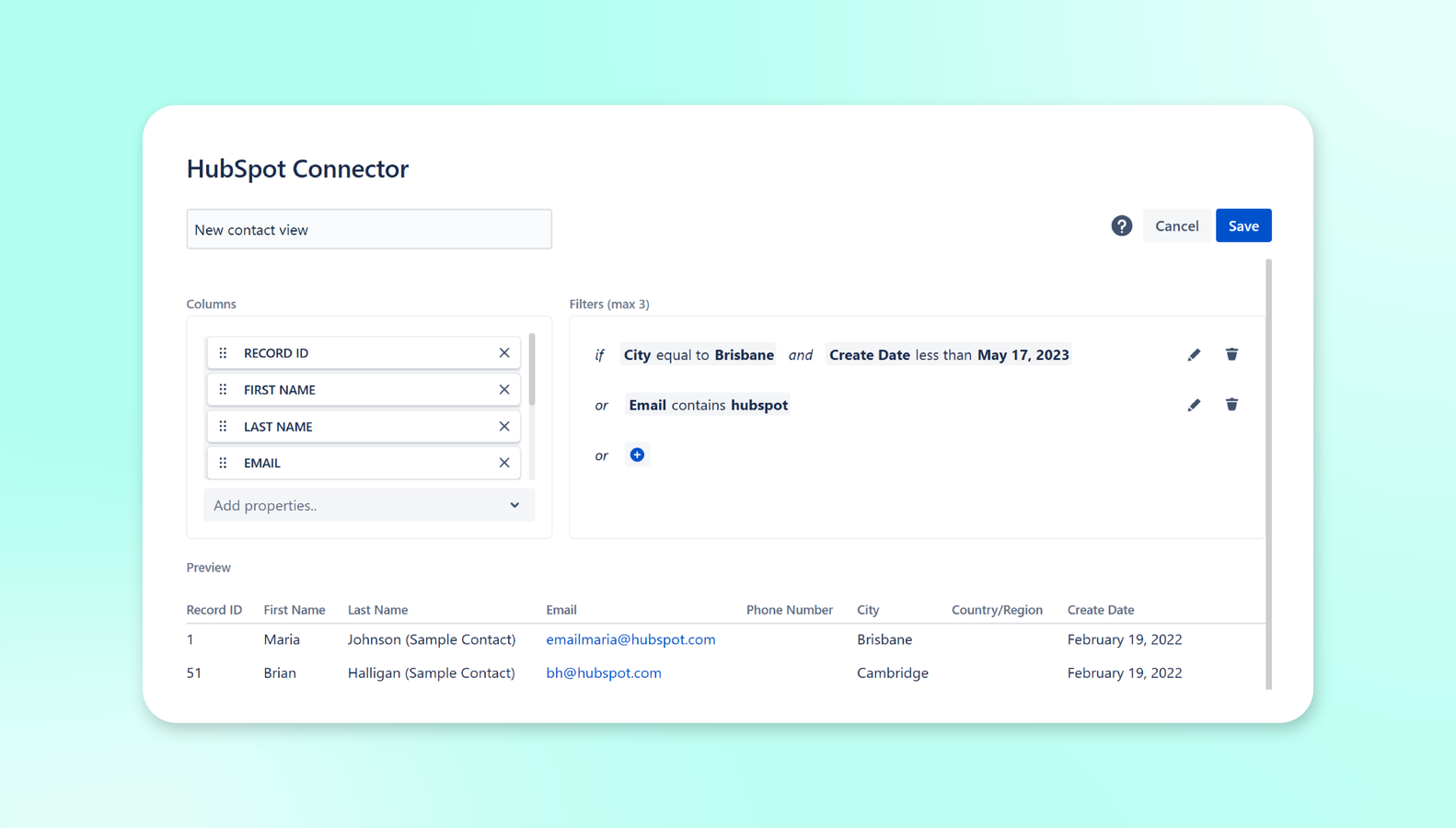1456x828 pixels.
Task: Edit the City equal to Brisbane filter
Action: [1194, 355]
